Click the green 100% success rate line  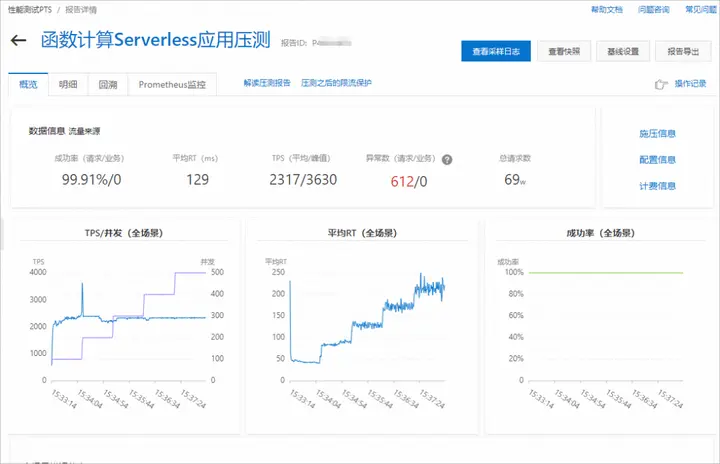coord(606,273)
